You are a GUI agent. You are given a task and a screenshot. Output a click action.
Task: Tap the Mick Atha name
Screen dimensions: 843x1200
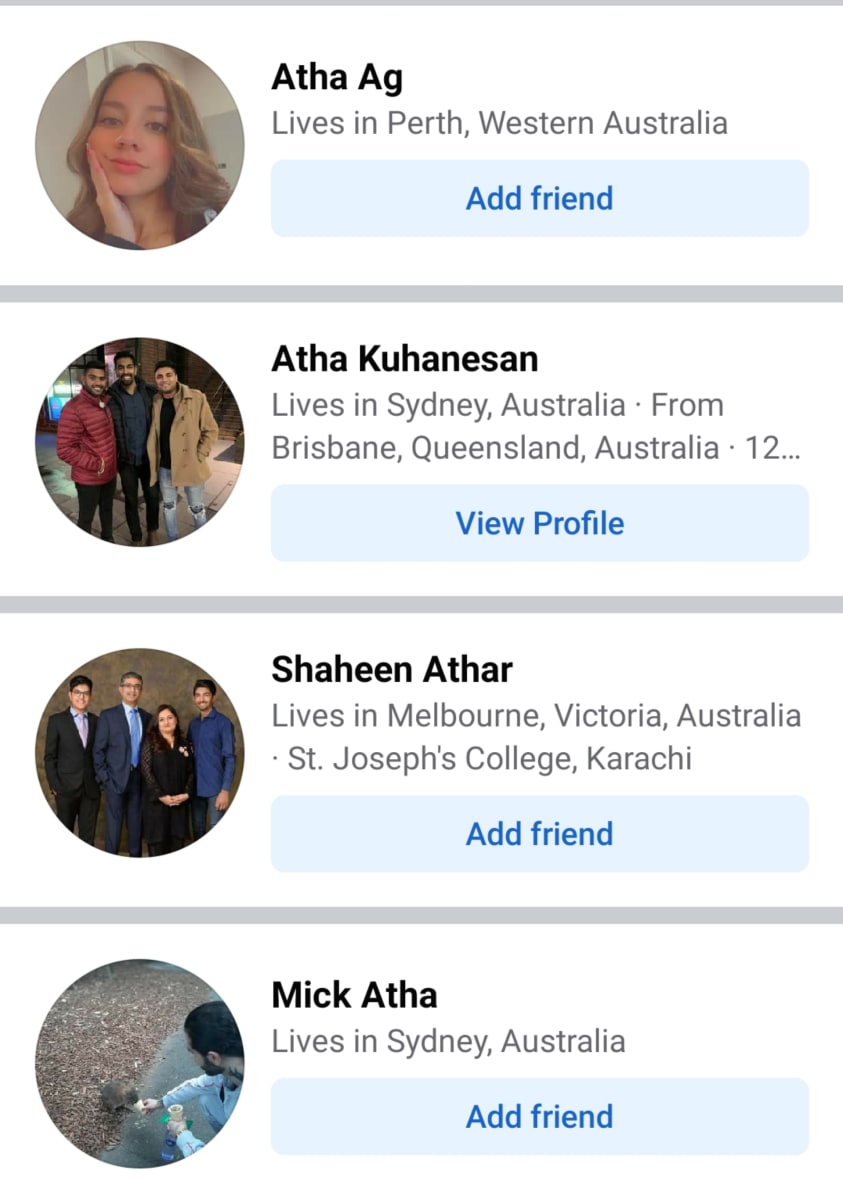click(355, 995)
